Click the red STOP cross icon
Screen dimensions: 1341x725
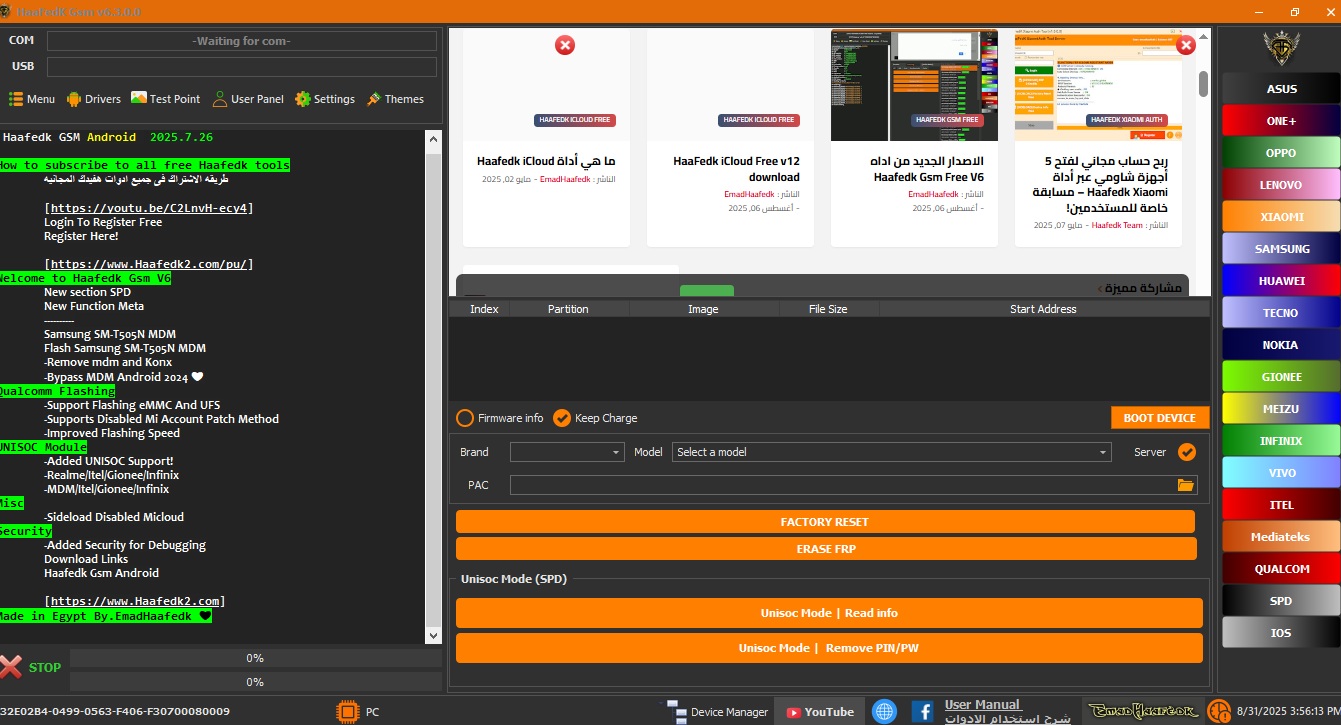[11, 667]
